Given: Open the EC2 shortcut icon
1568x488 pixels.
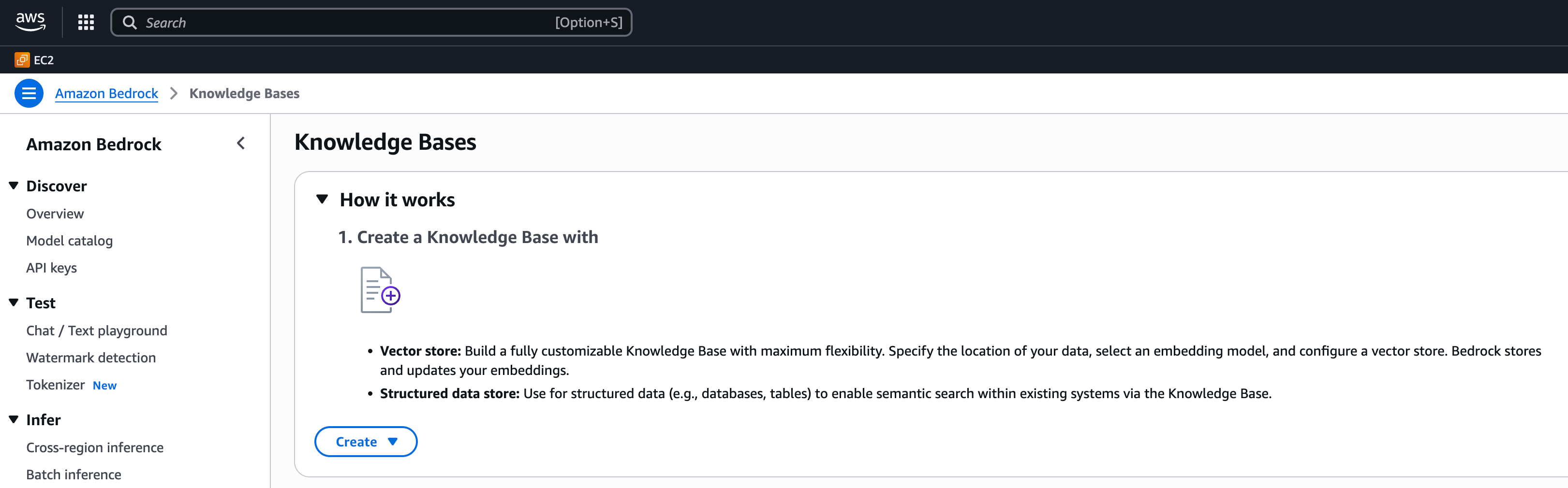Looking at the screenshot, I should coord(22,59).
